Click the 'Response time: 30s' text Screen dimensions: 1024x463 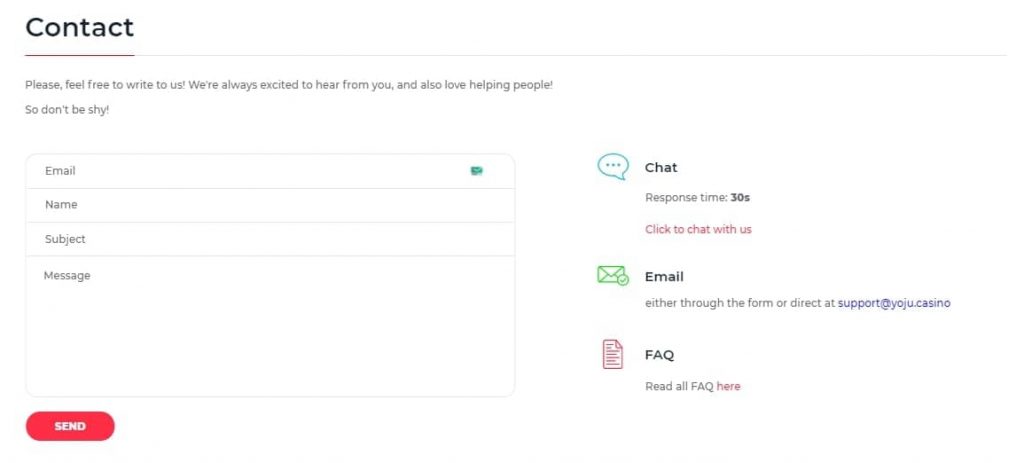tap(697, 197)
